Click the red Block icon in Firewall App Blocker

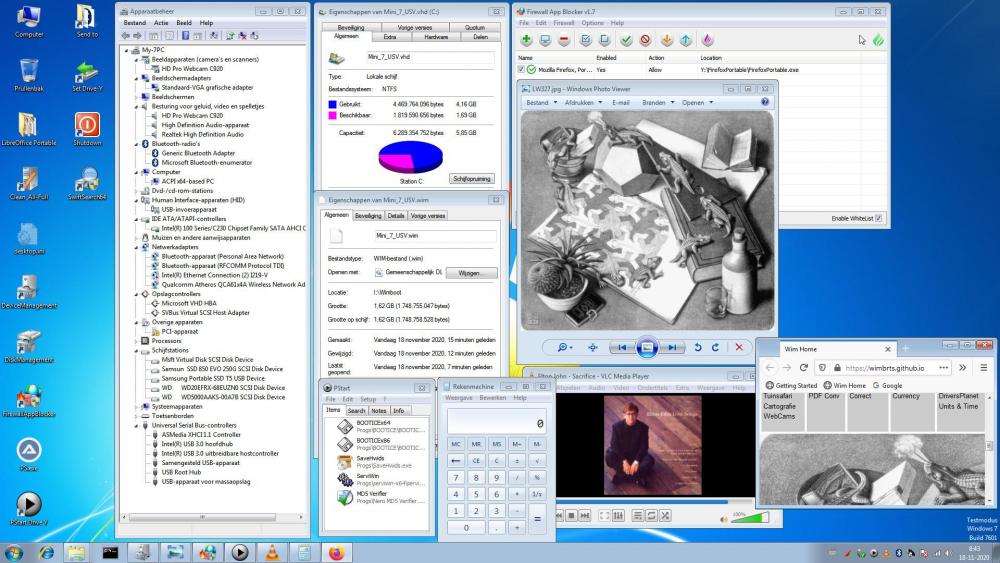645,41
